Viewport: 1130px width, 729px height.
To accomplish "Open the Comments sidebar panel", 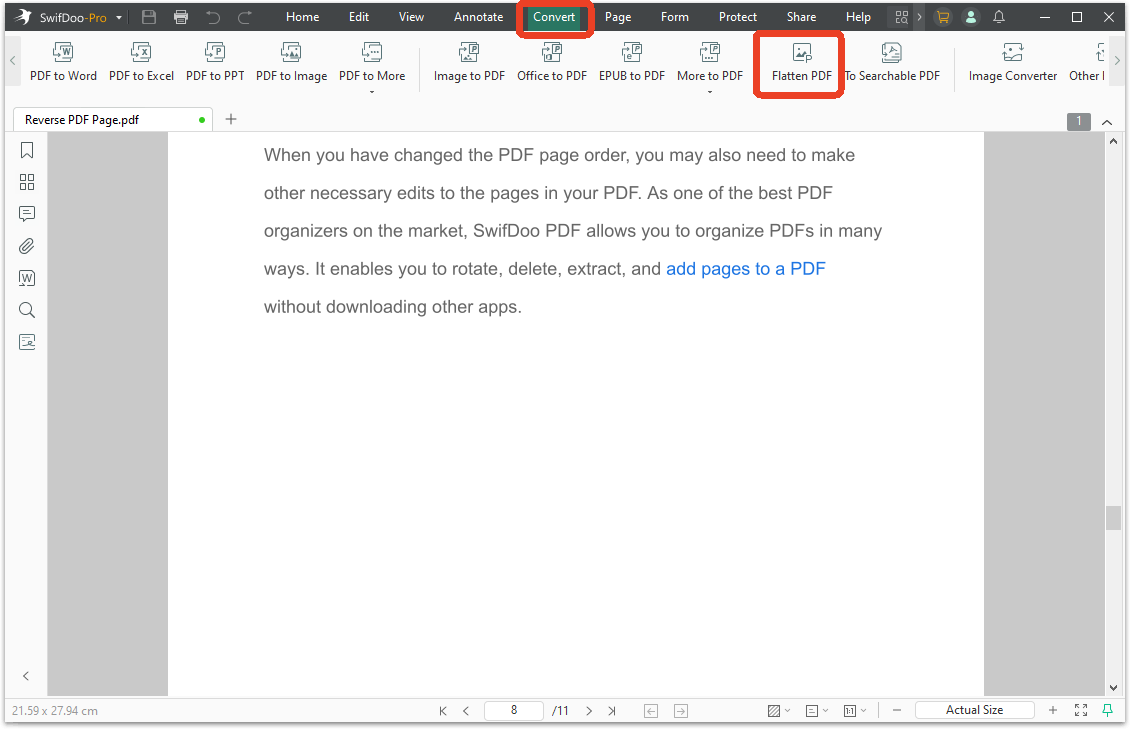I will tap(27, 214).
